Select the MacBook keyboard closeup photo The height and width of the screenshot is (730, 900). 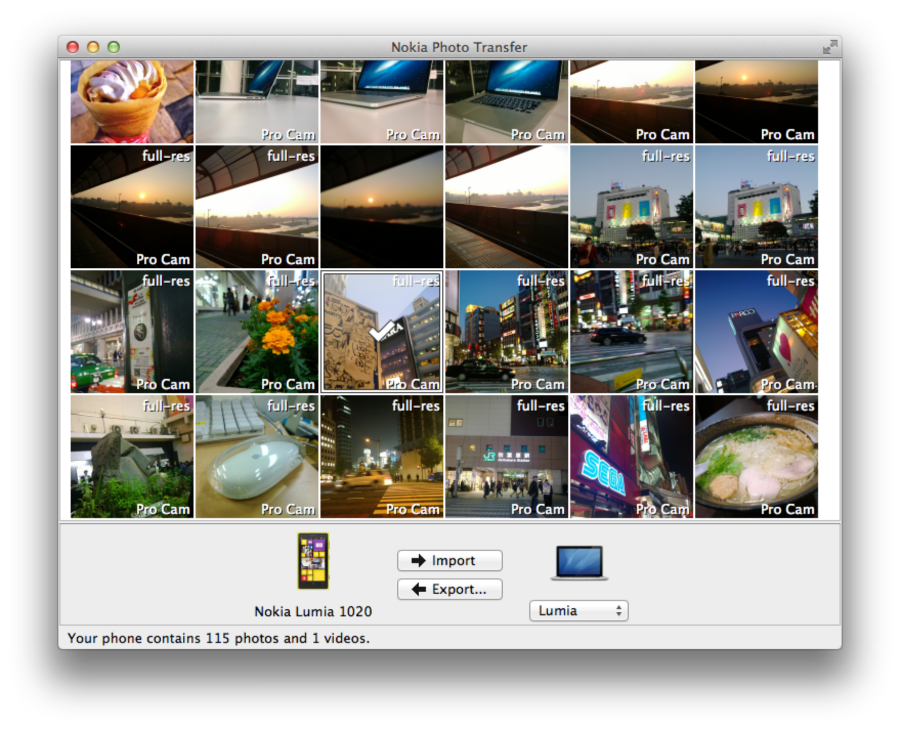tap(506, 102)
